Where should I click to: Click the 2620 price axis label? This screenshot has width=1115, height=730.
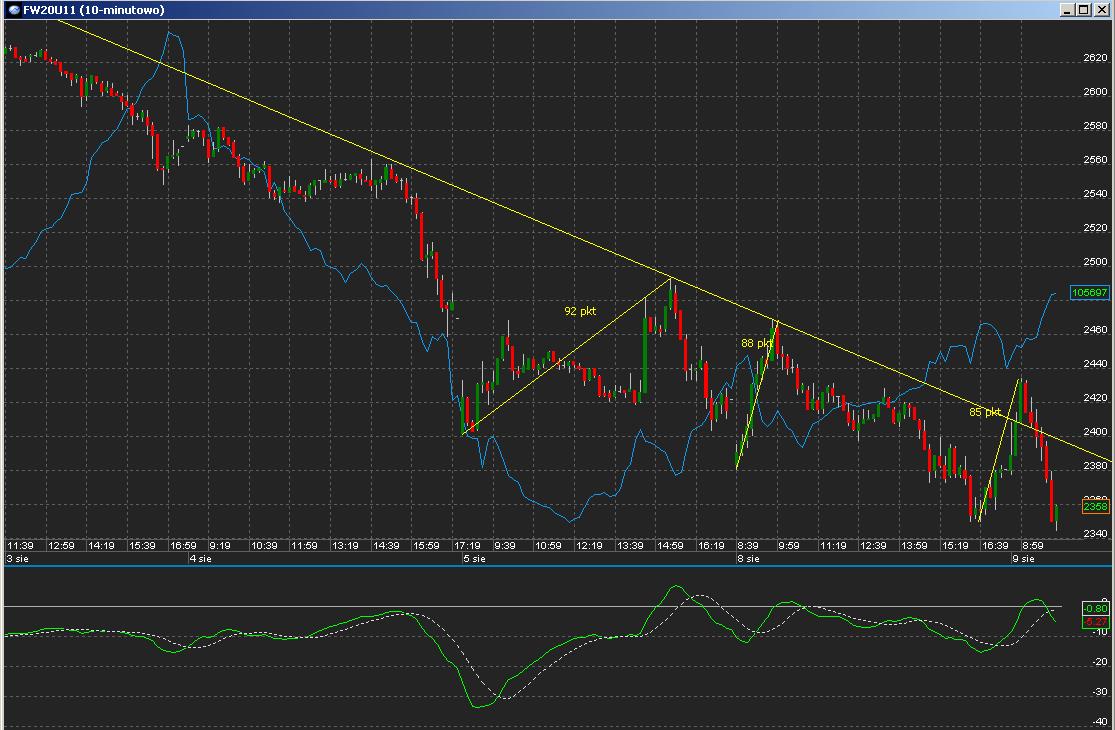click(1096, 58)
